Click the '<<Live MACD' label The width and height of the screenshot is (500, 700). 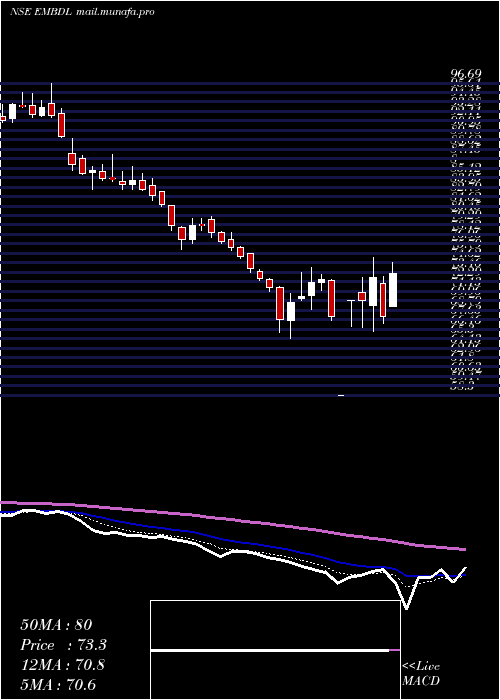[x=421, y=674]
